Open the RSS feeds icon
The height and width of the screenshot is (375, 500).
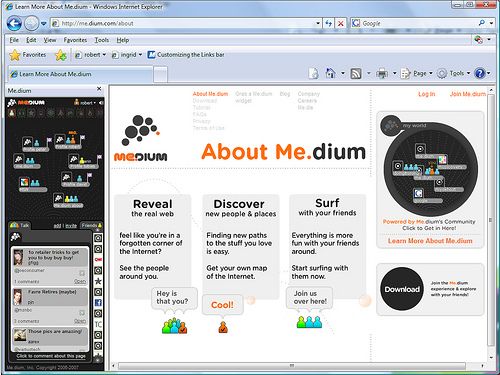(x=356, y=73)
